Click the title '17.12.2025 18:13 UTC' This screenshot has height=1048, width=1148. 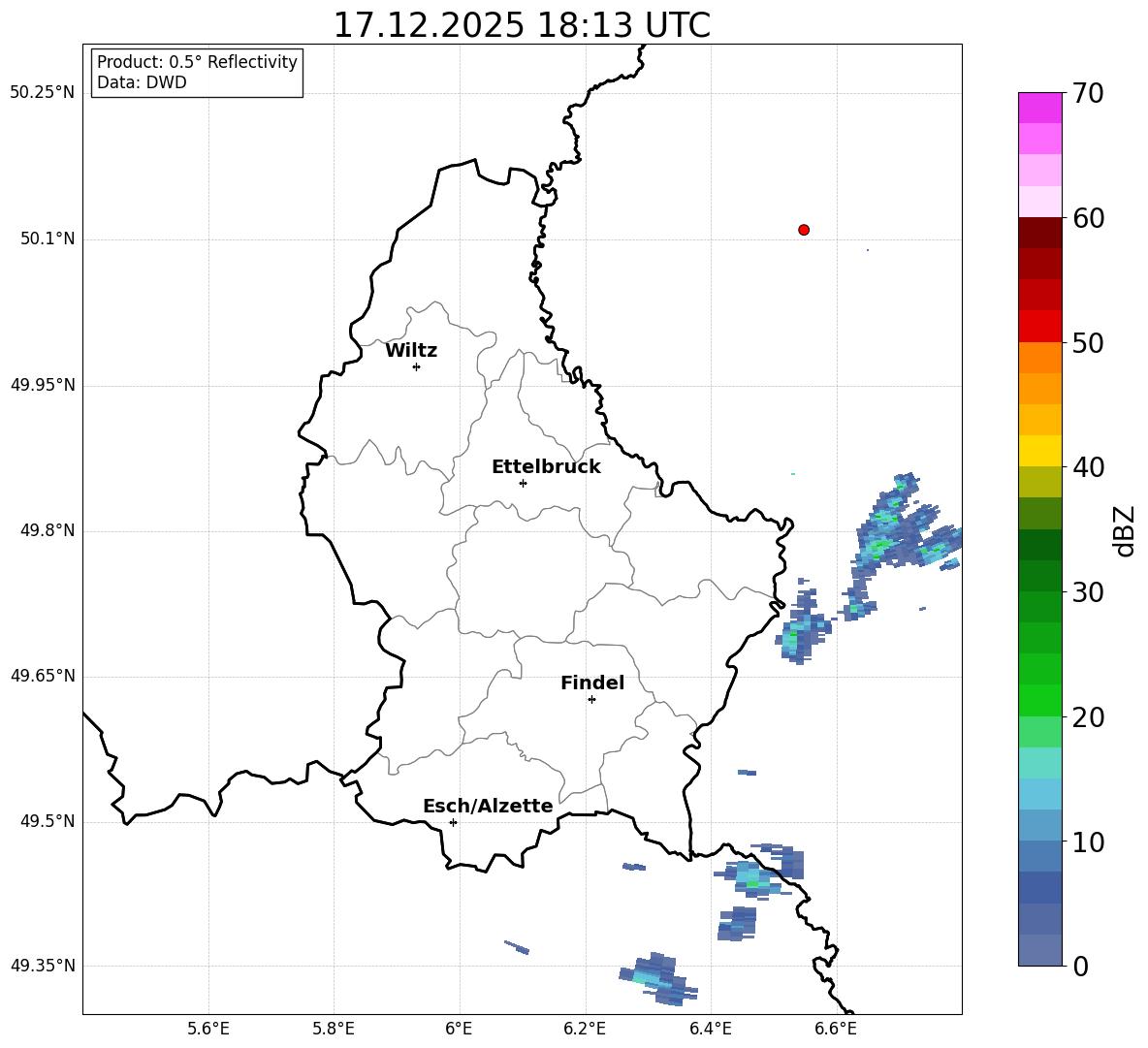522,25
